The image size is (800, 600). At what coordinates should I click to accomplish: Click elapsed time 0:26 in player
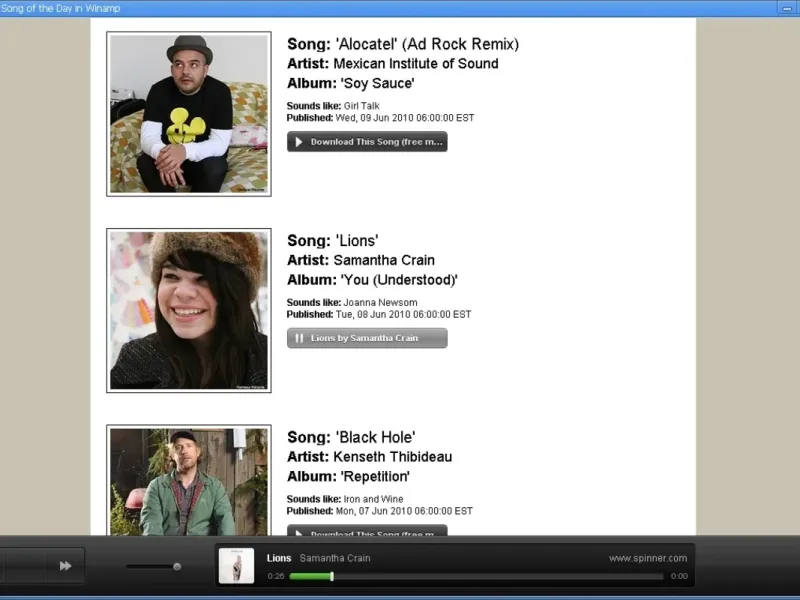(276, 577)
